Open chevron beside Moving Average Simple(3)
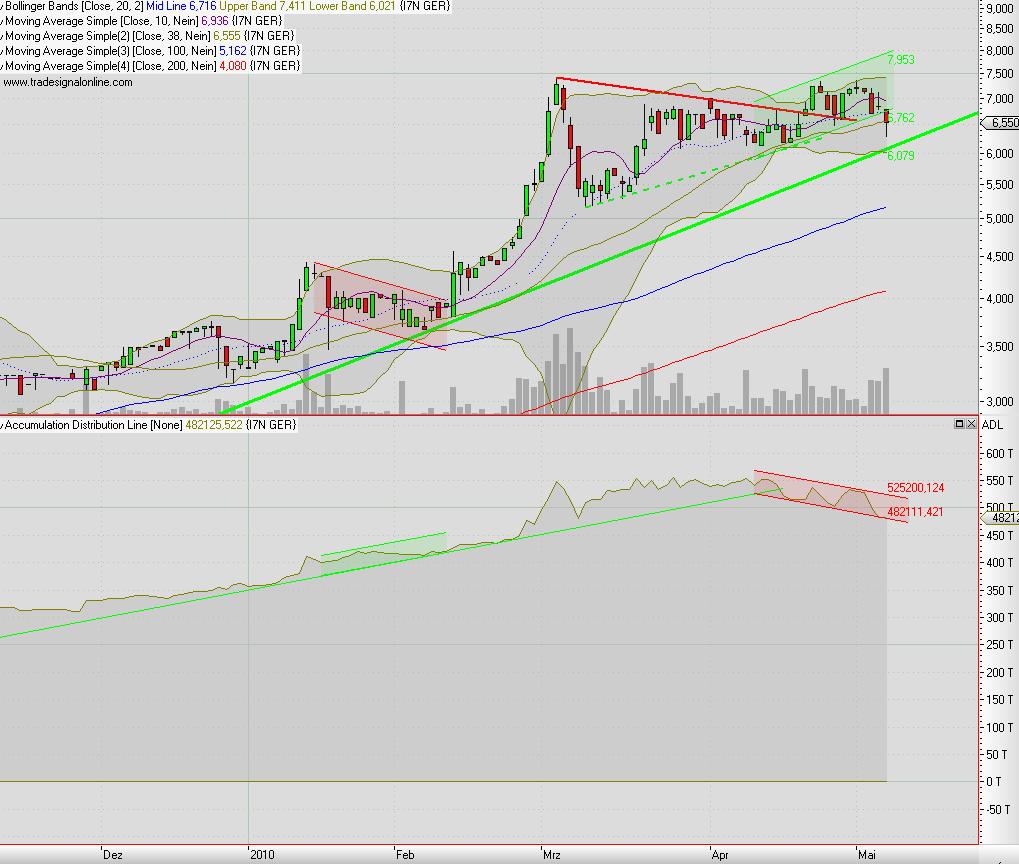Screen dimensions: 1019x864 pos(2,51)
